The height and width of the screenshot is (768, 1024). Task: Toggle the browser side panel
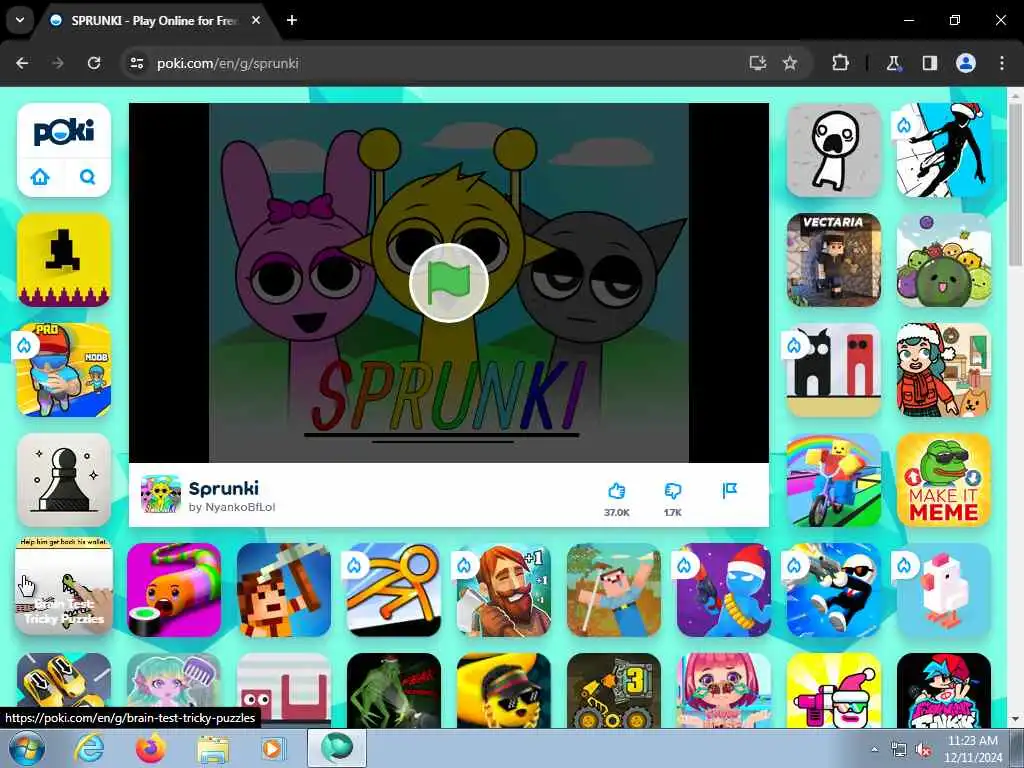click(930, 63)
